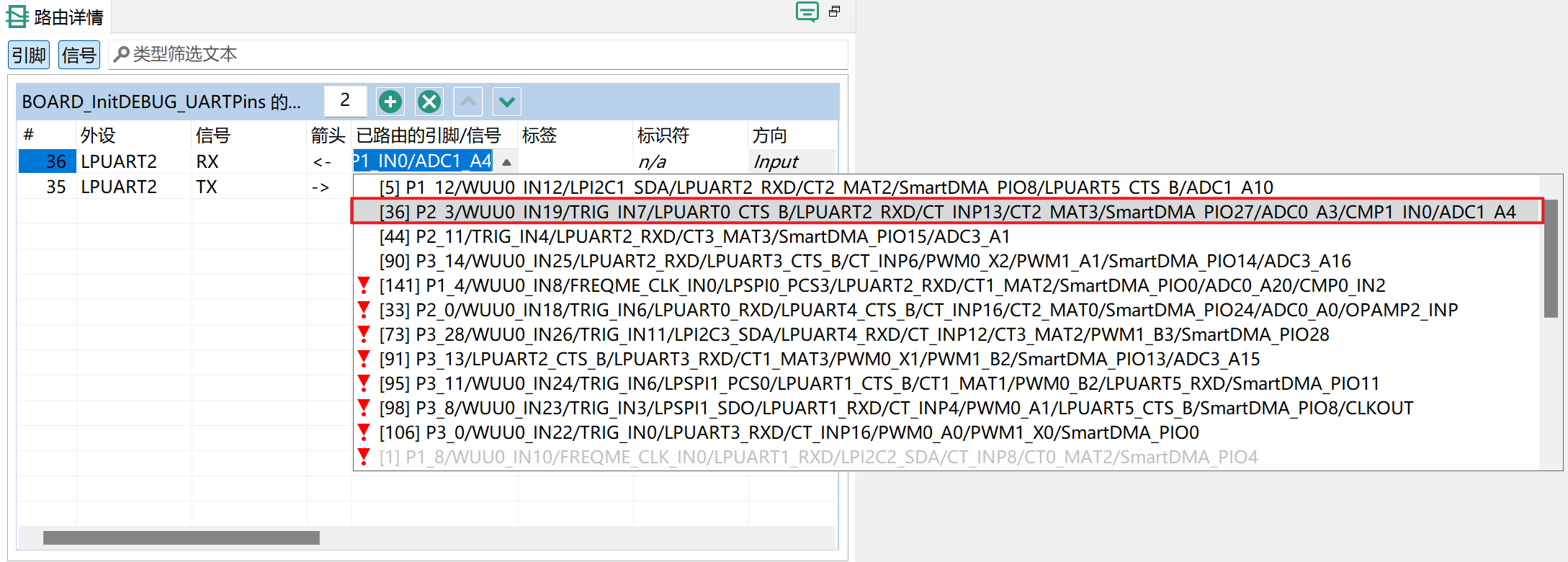Click the 路由详情 panel icon
Screen dimensions: 1568x562
tap(17, 17)
